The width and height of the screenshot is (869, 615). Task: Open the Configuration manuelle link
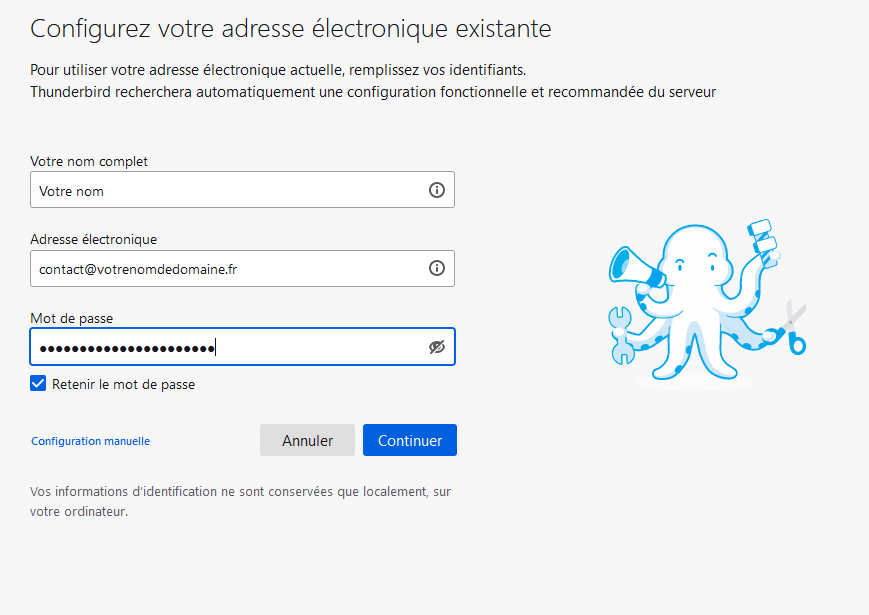(x=90, y=441)
